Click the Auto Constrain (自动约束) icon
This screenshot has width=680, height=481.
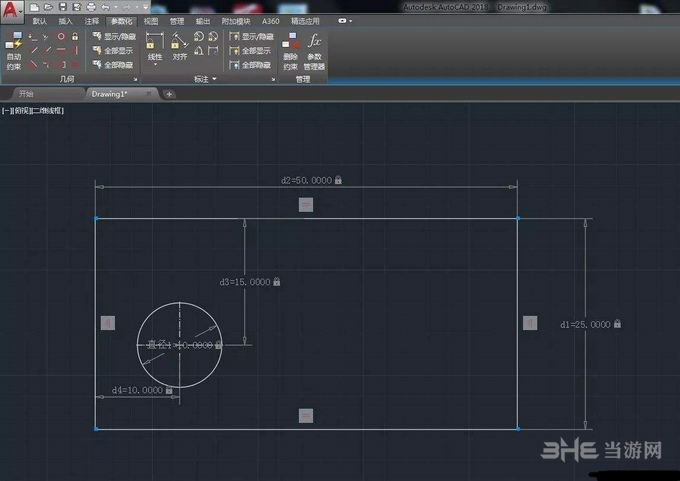(x=13, y=44)
